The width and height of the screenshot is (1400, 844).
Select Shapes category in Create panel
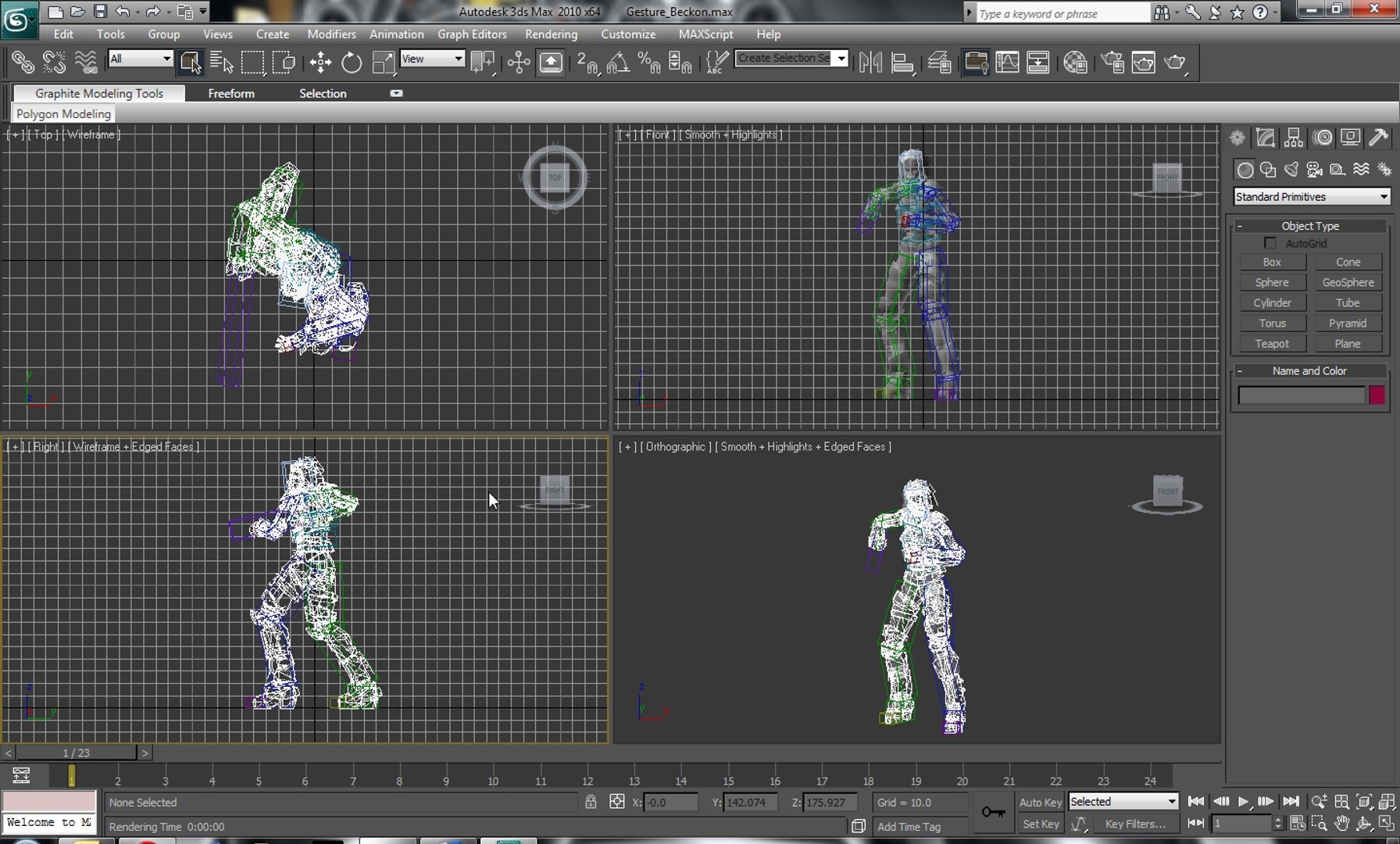(x=1268, y=170)
